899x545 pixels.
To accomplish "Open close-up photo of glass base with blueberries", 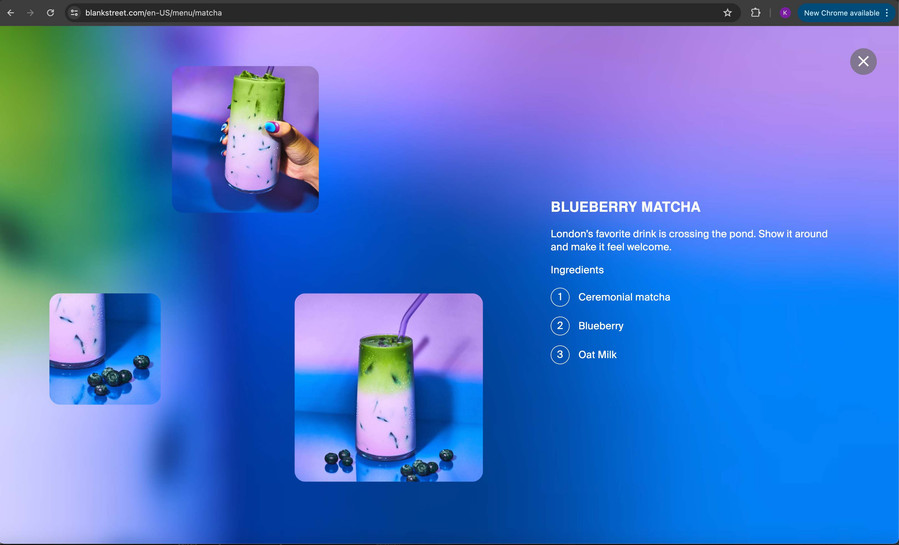I will coord(105,349).
